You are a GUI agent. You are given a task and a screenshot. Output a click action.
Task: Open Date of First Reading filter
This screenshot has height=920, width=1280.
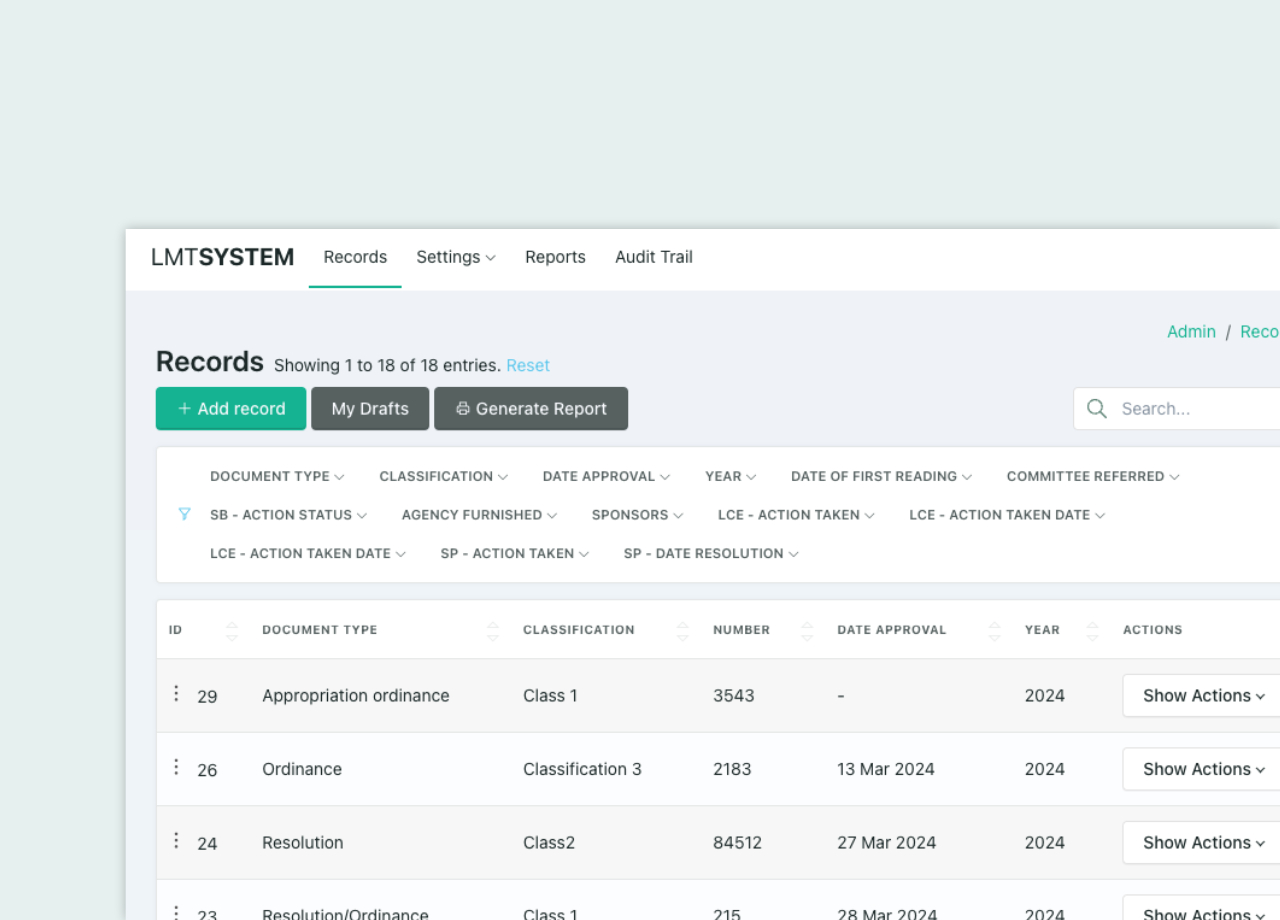click(x=882, y=476)
